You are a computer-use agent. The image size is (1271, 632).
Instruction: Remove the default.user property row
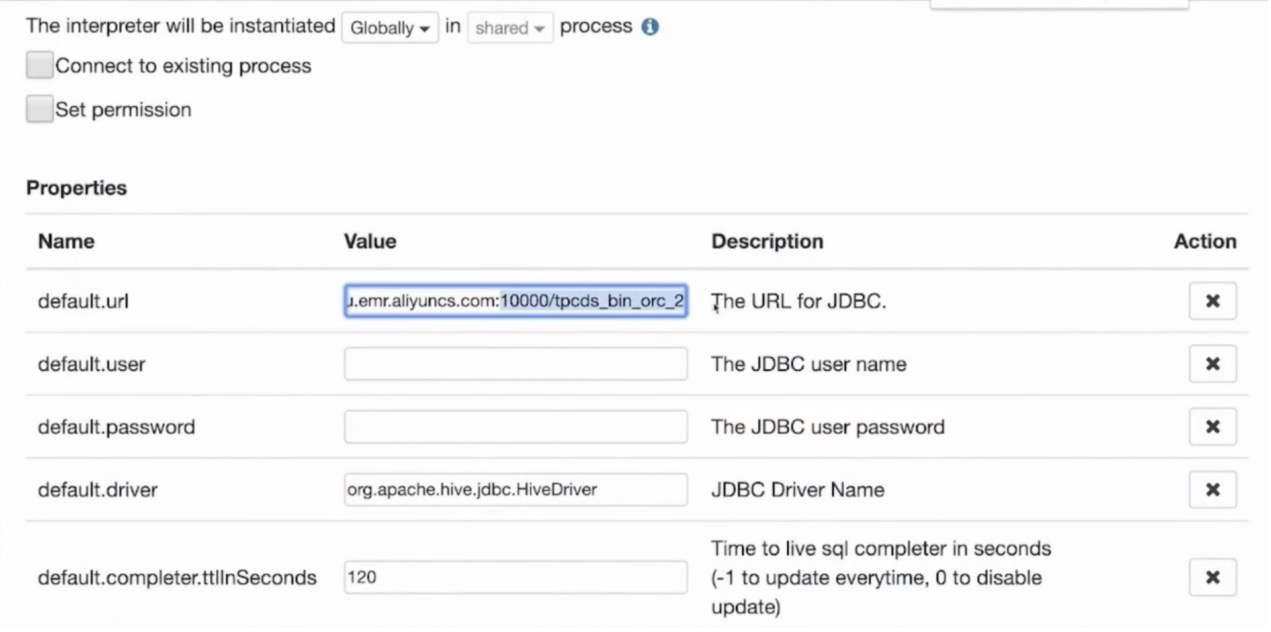1212,364
